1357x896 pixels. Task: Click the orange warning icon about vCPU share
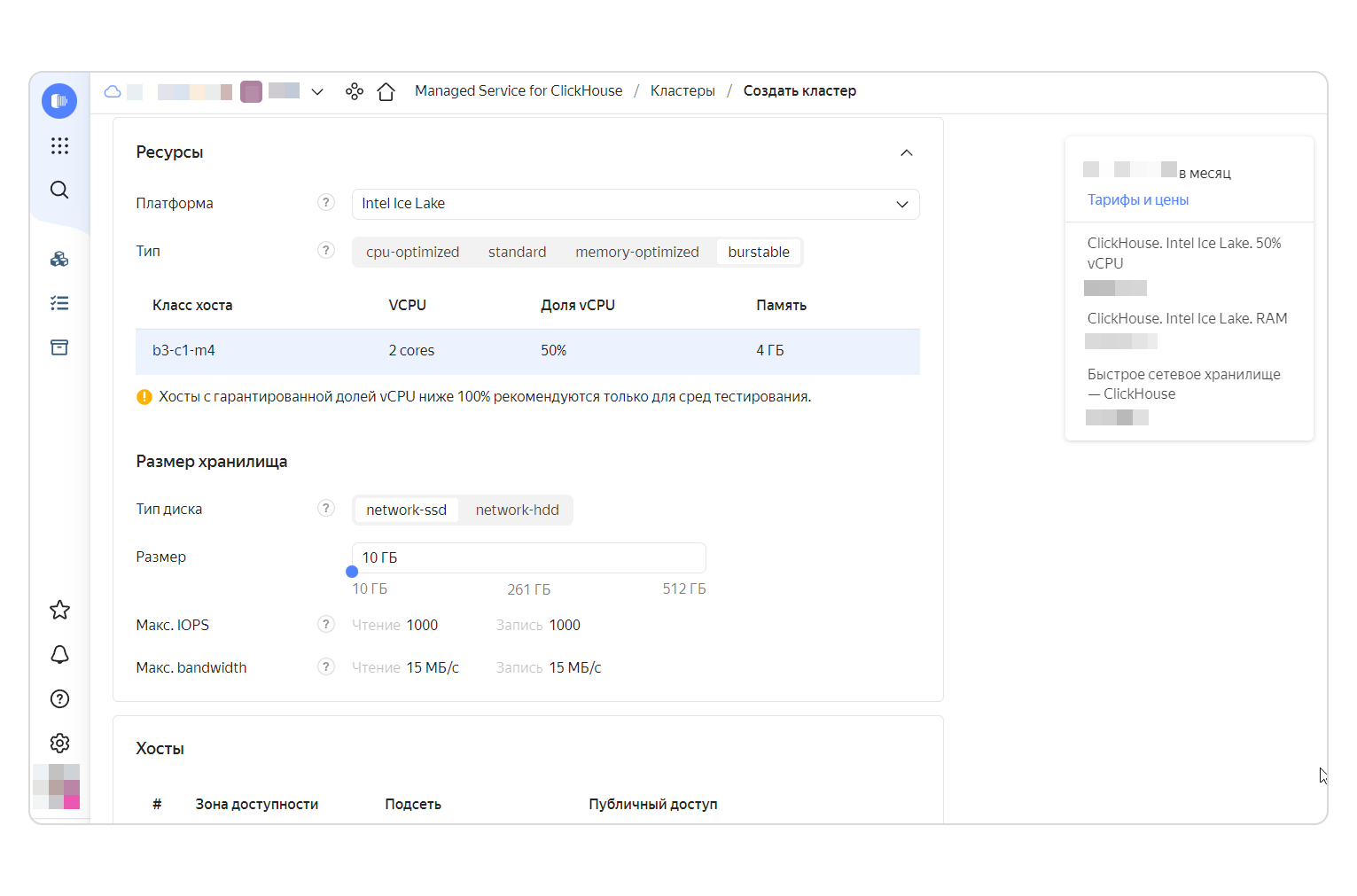(x=144, y=397)
